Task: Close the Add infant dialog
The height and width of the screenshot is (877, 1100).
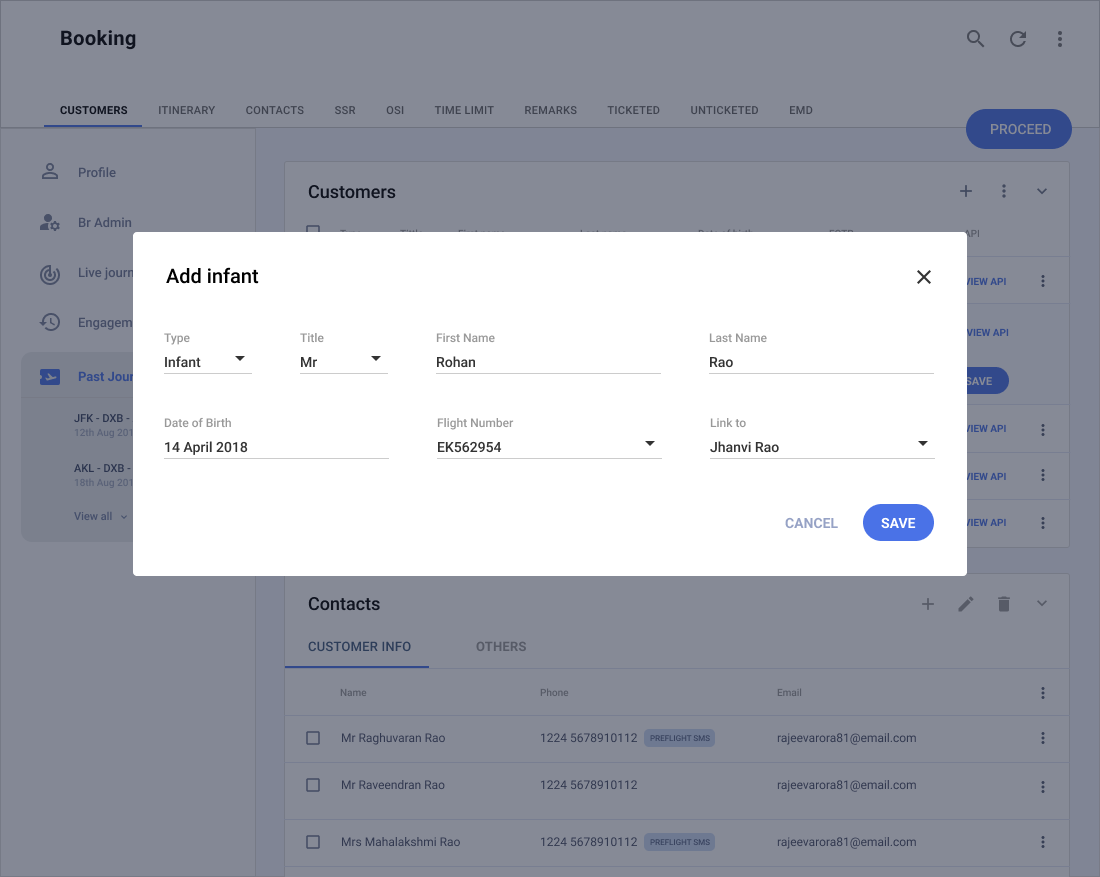Action: (x=924, y=277)
